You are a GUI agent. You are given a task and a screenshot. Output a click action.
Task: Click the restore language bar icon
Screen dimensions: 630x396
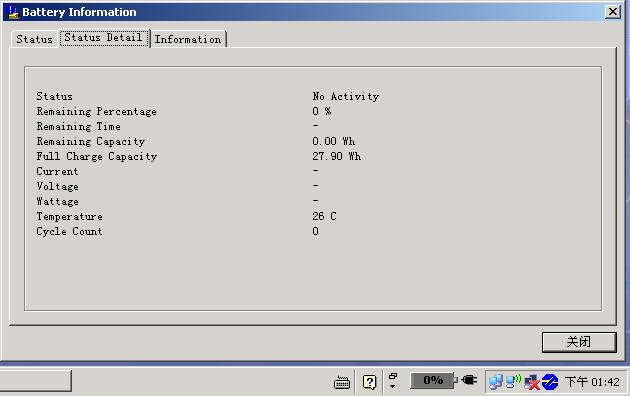(393, 376)
